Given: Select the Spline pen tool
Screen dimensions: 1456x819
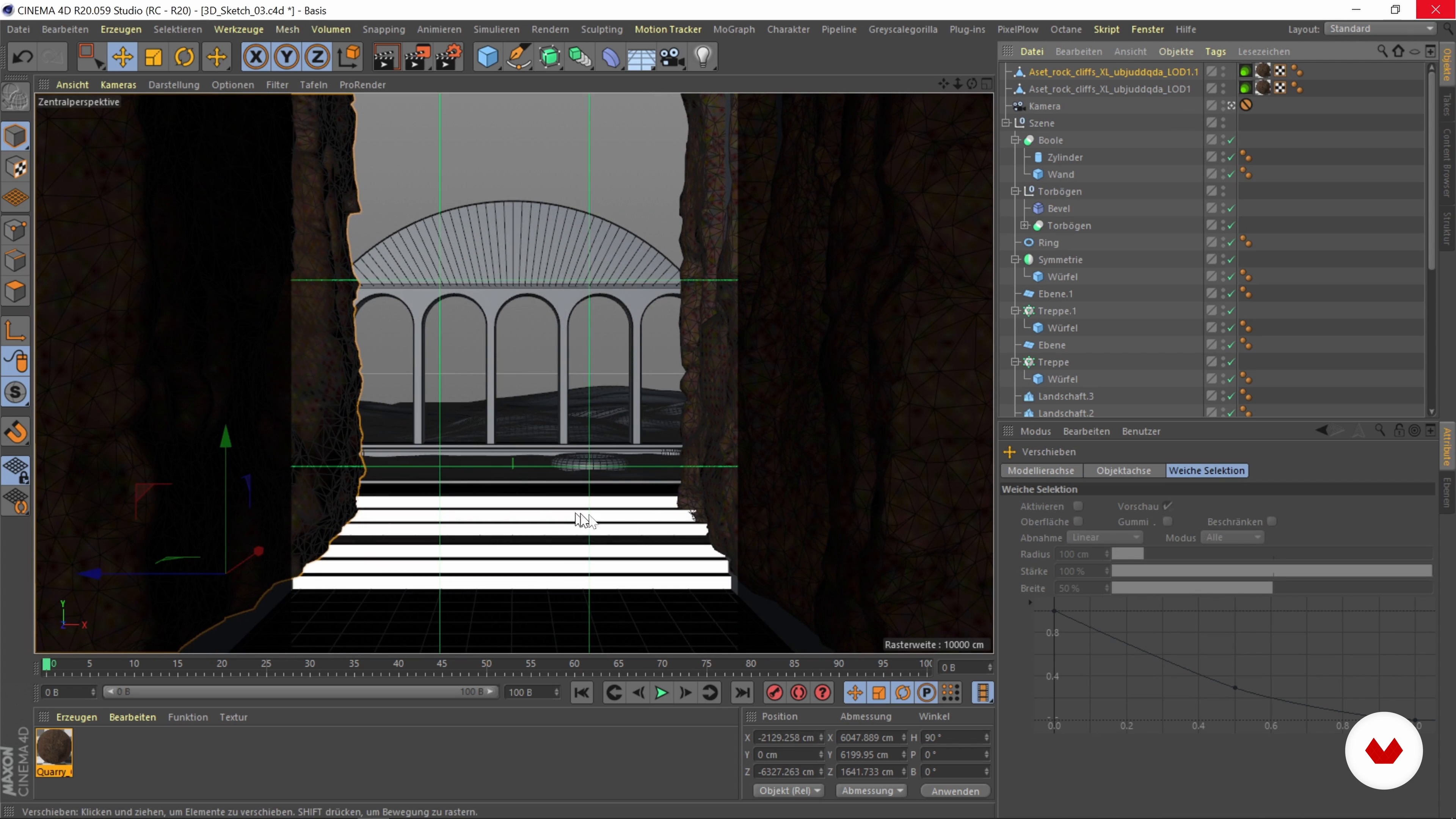Looking at the screenshot, I should tap(518, 56).
